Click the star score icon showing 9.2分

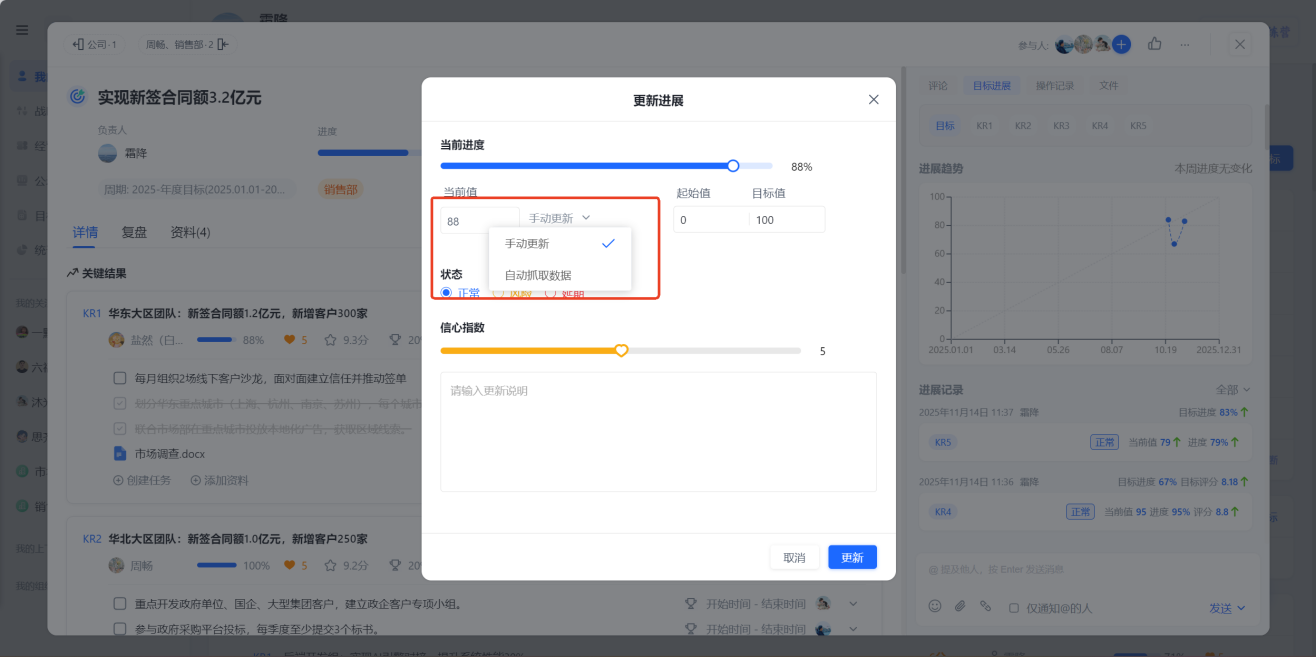pyautogui.click(x=329, y=565)
